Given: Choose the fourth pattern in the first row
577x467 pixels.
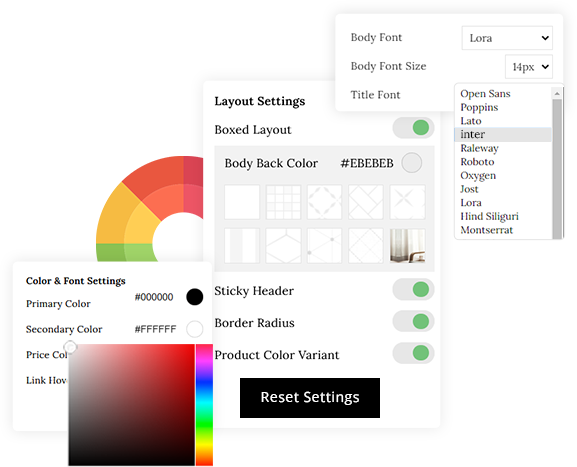Looking at the screenshot, I should click(x=366, y=202).
